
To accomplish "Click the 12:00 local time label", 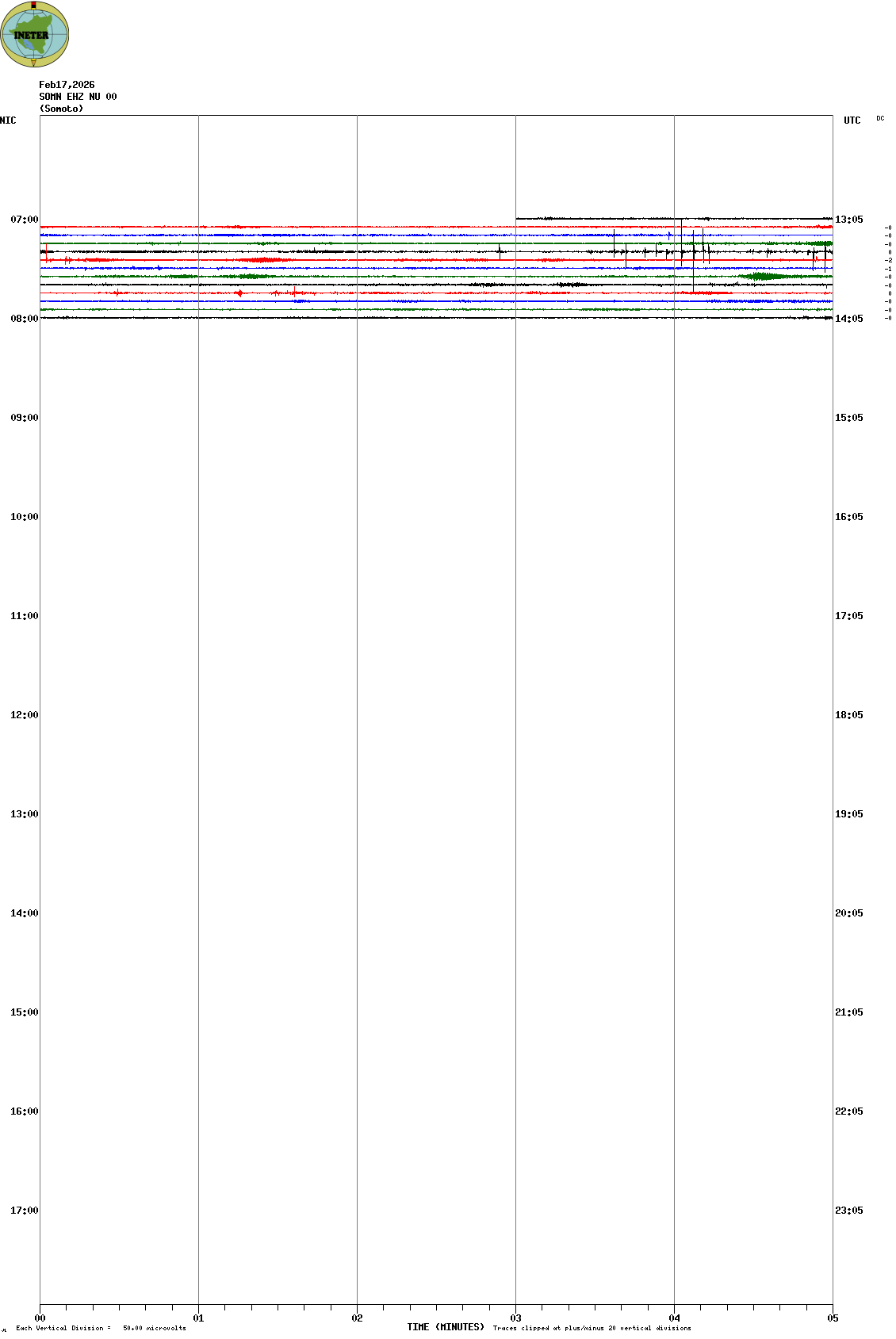I will point(24,715).
